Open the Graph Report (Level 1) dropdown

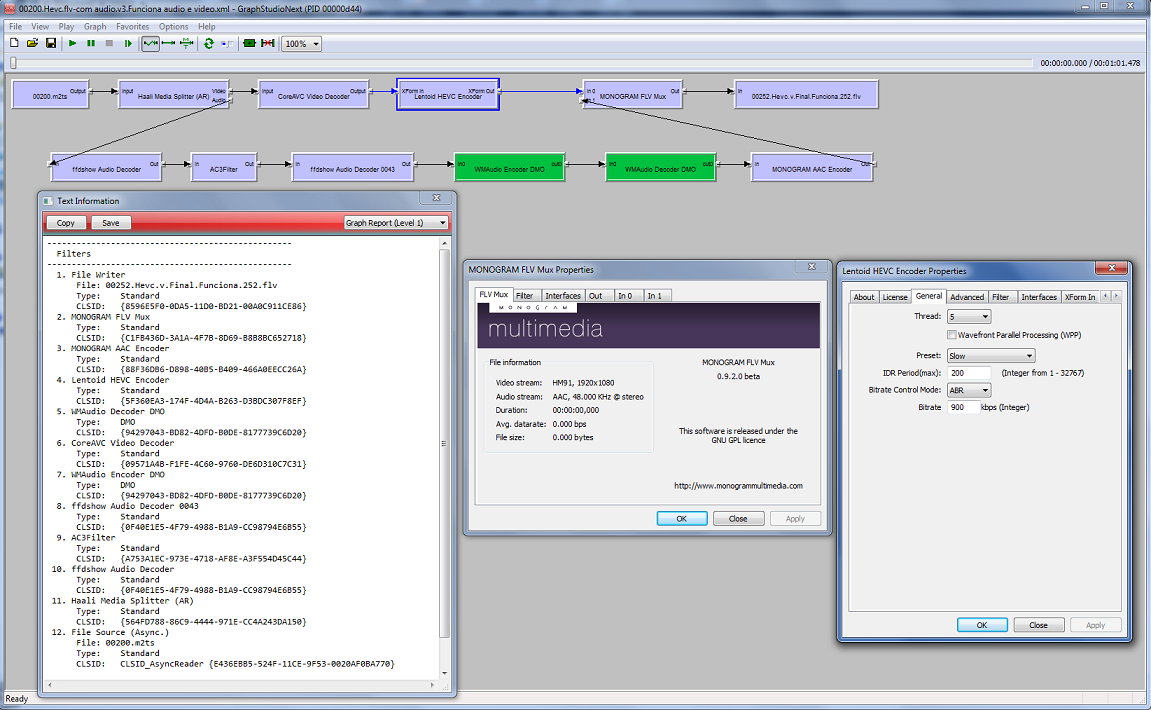pos(396,222)
